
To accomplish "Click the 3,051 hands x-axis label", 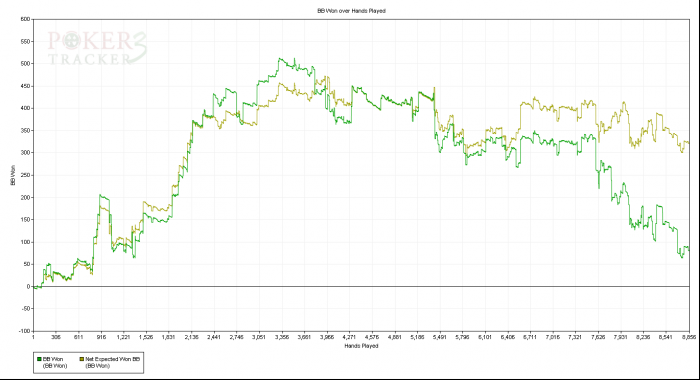I will [x=259, y=337].
